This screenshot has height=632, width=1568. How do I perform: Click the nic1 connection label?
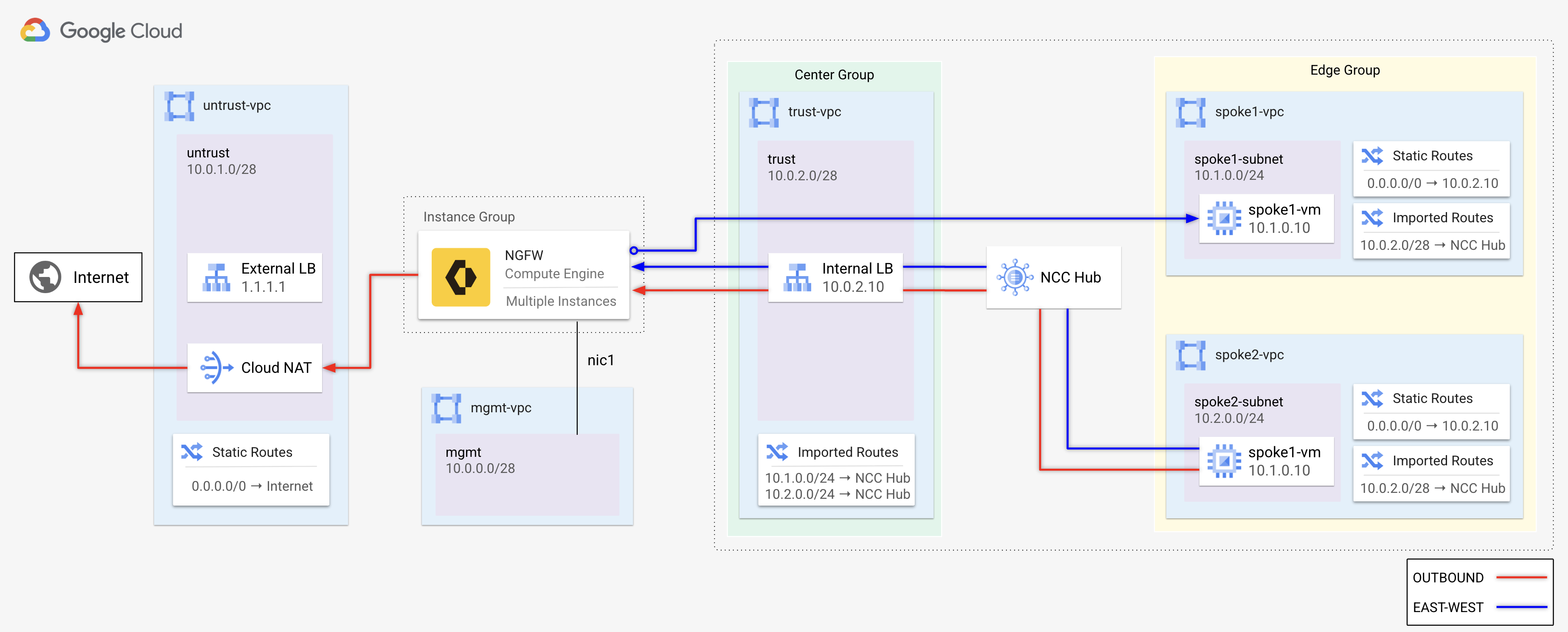point(600,360)
